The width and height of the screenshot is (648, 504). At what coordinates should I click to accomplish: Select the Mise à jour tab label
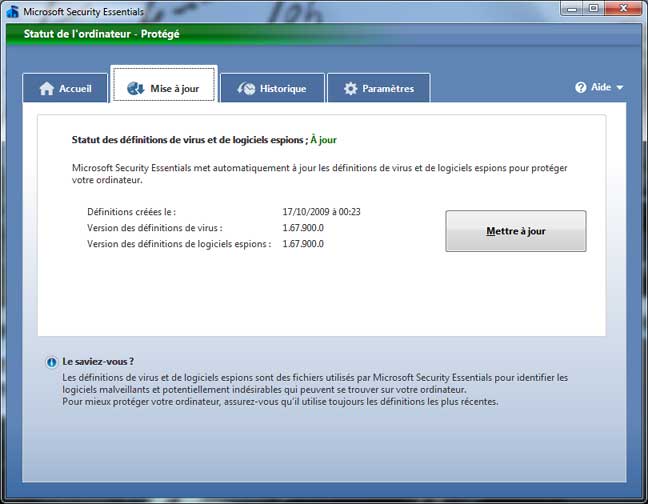click(x=175, y=88)
